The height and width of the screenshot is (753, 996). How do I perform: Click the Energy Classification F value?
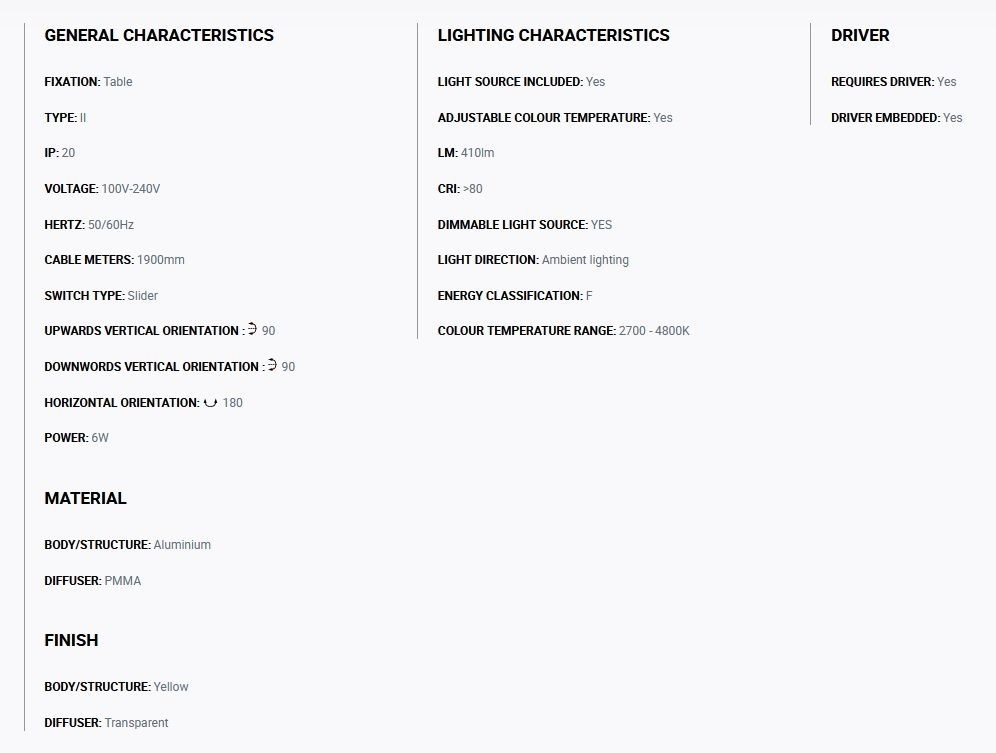[589, 295]
